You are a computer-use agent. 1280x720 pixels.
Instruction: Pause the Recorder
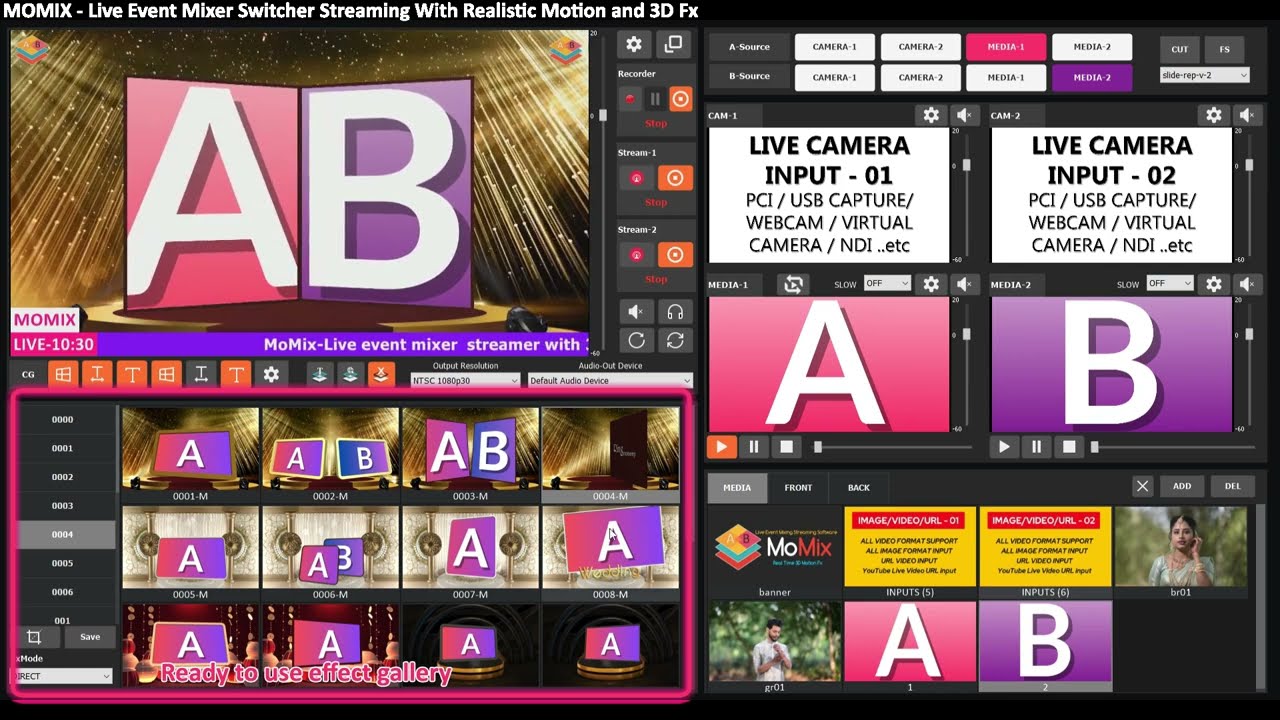(655, 99)
